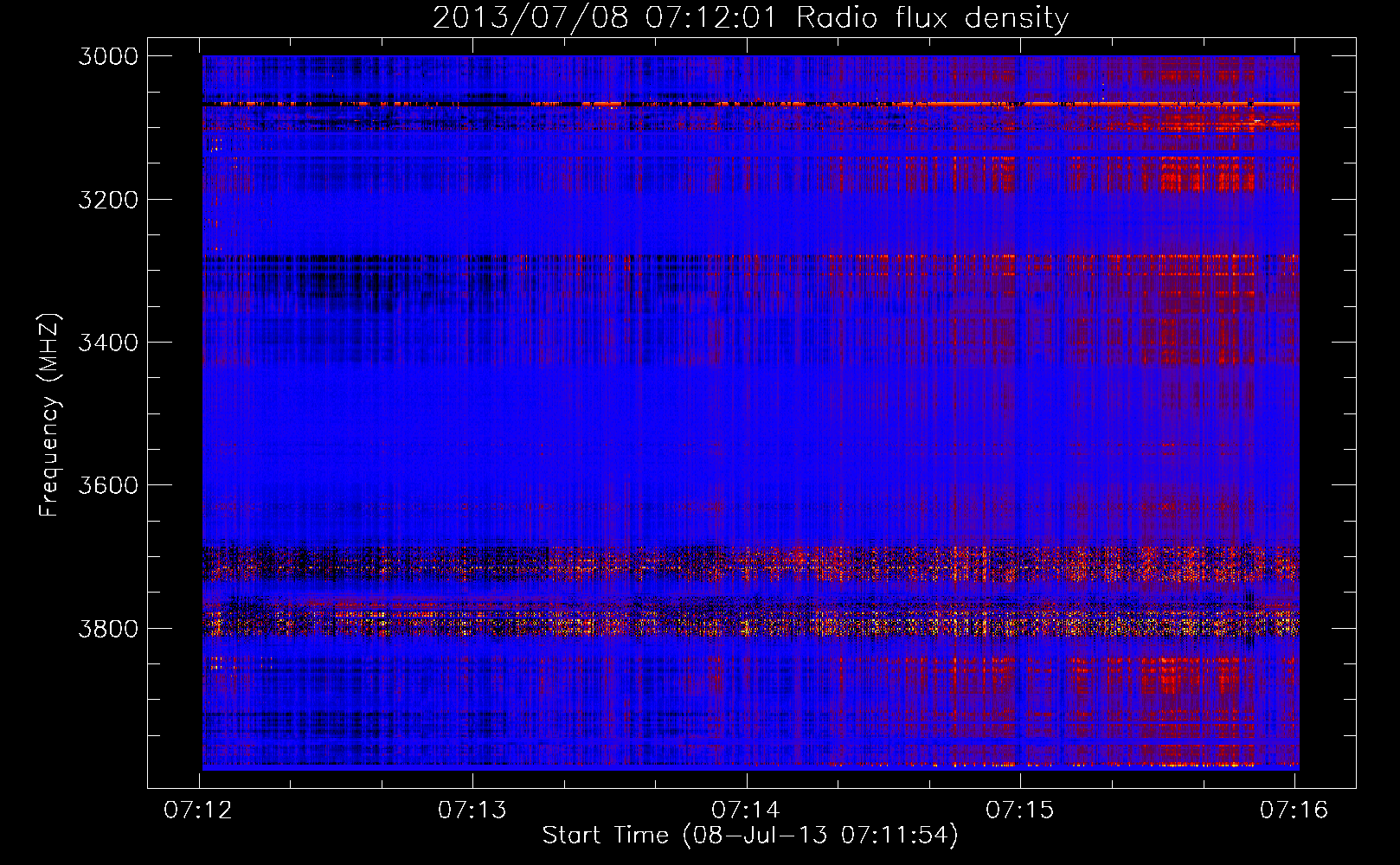Screen dimensions: 1400x865
Task: Click the 07:12 time tick label
Action: (x=198, y=811)
